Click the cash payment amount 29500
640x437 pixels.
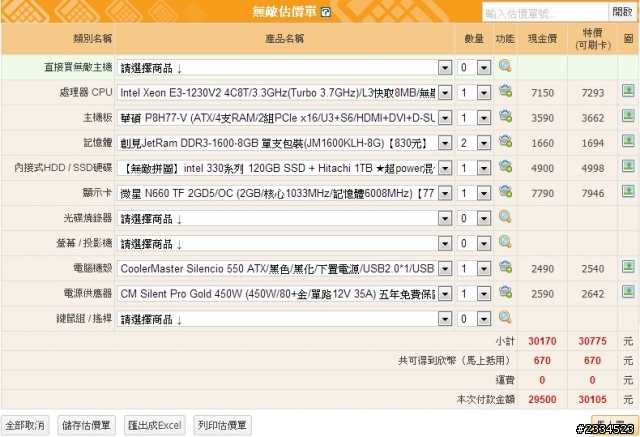tap(542, 399)
